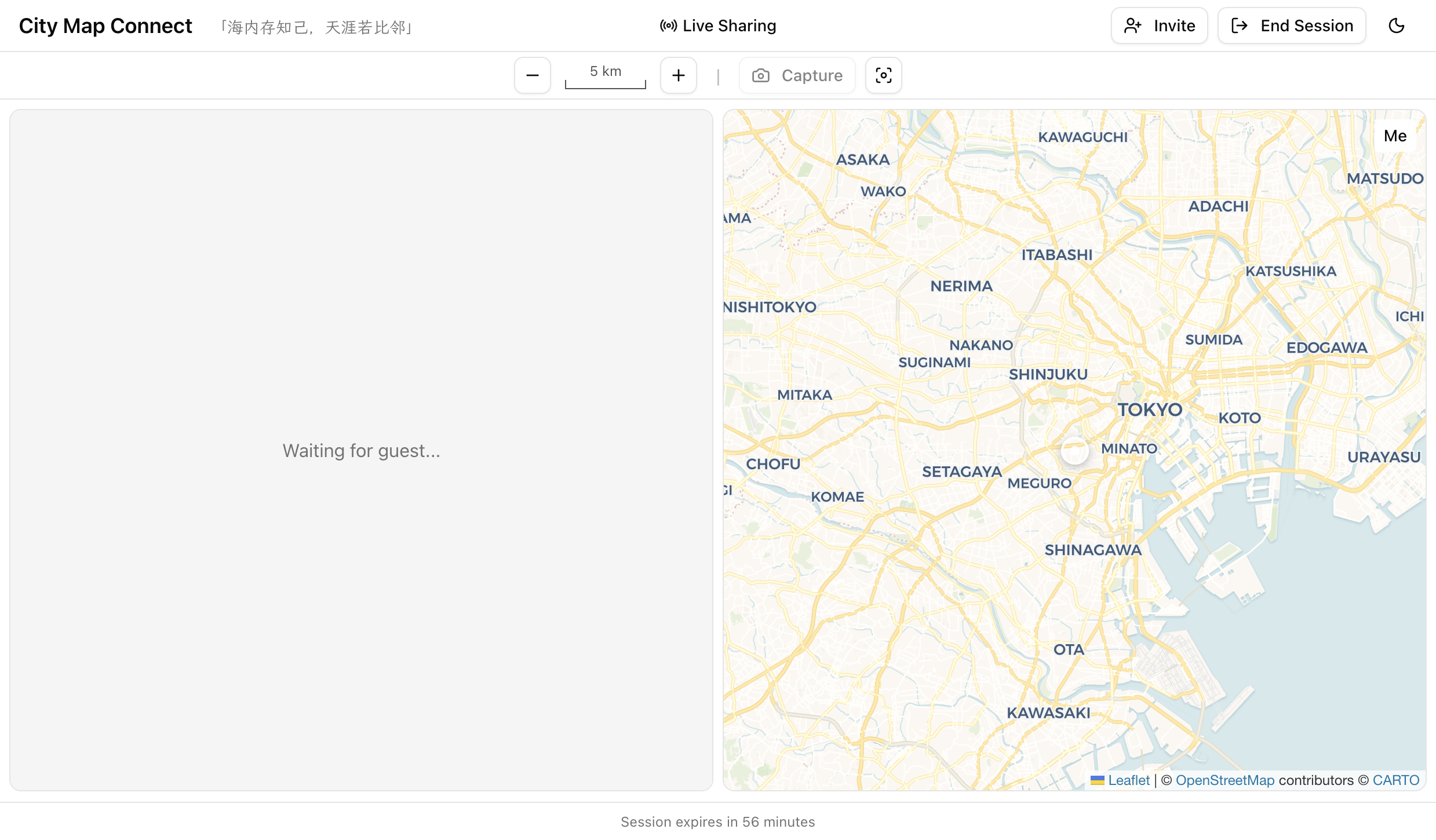Click the KAWASAKI label on the map

[x=1048, y=713]
